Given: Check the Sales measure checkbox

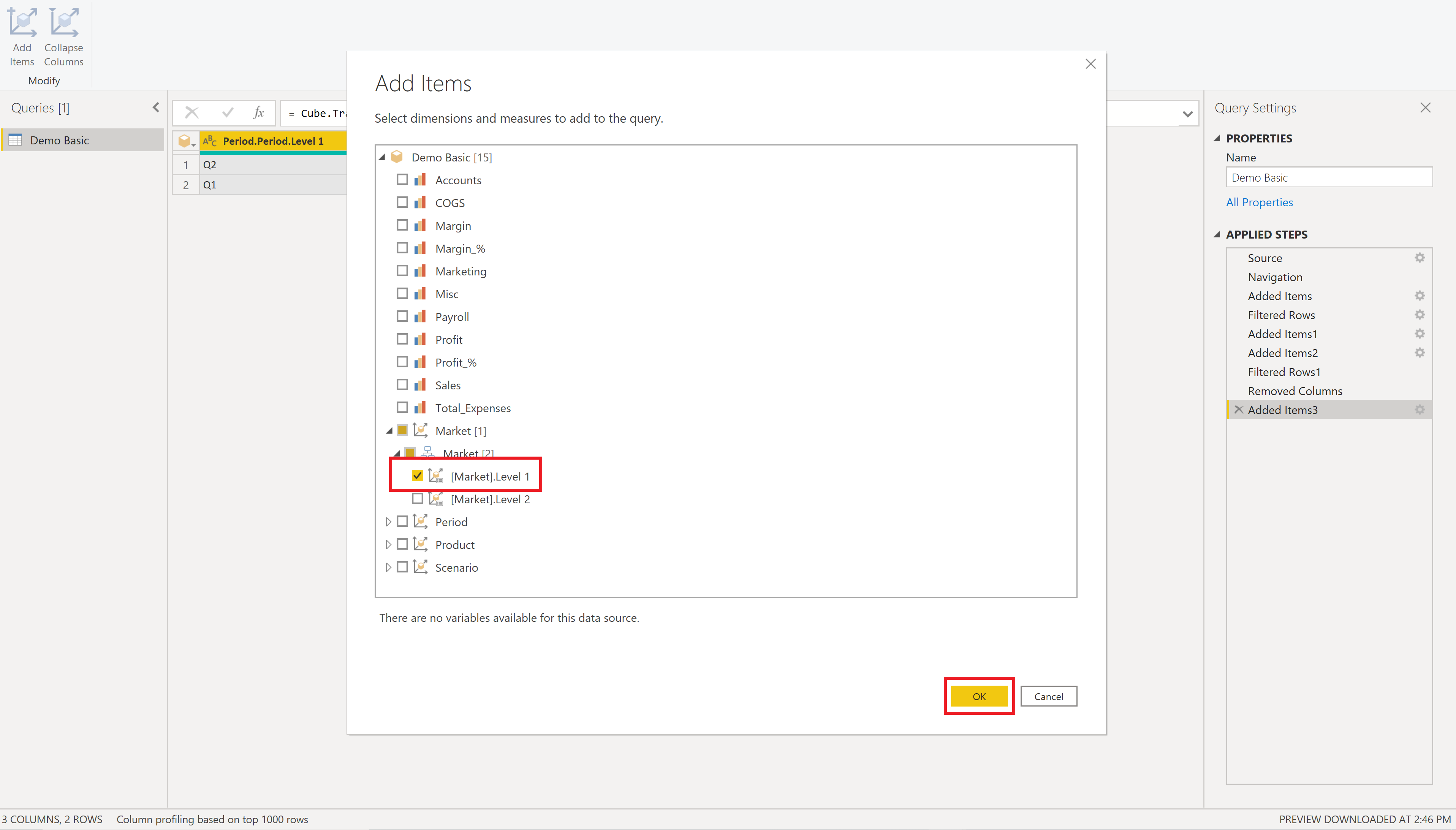Looking at the screenshot, I should point(402,385).
